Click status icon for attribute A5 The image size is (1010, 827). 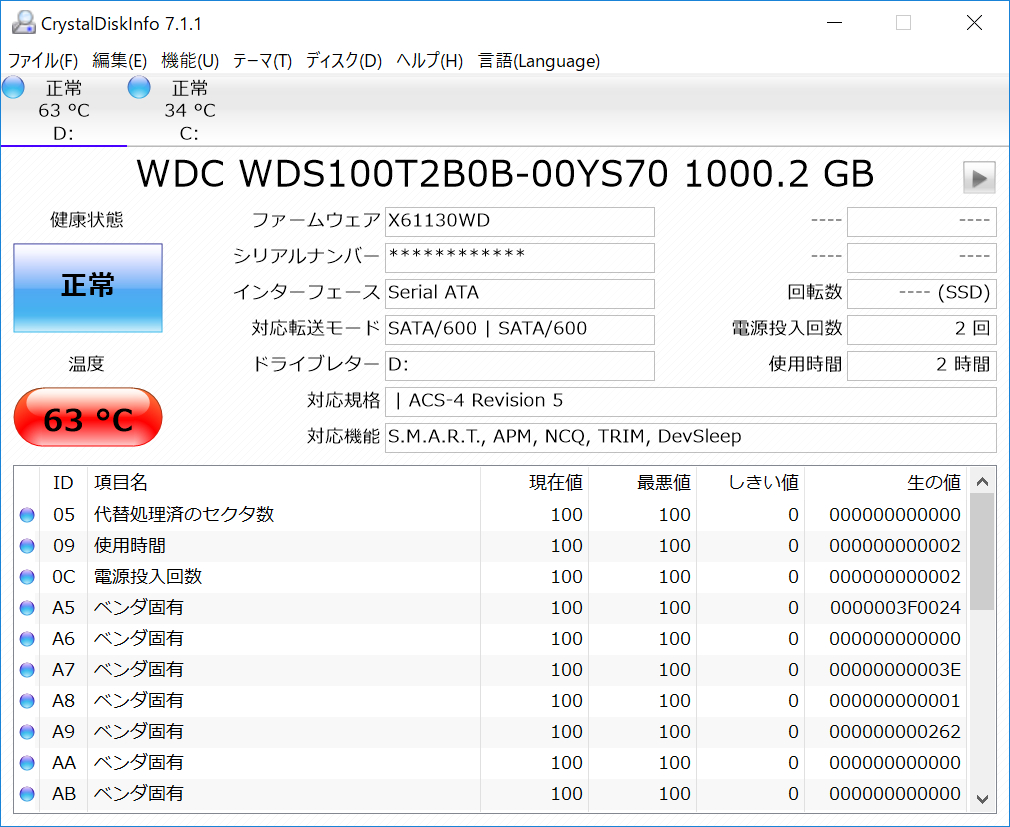pos(26,608)
